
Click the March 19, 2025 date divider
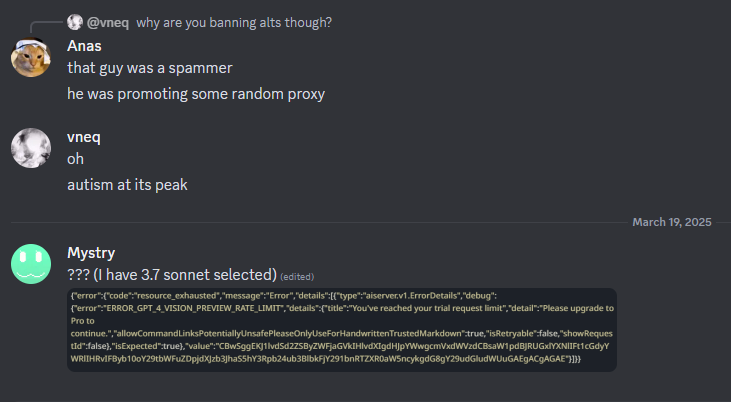coord(672,222)
